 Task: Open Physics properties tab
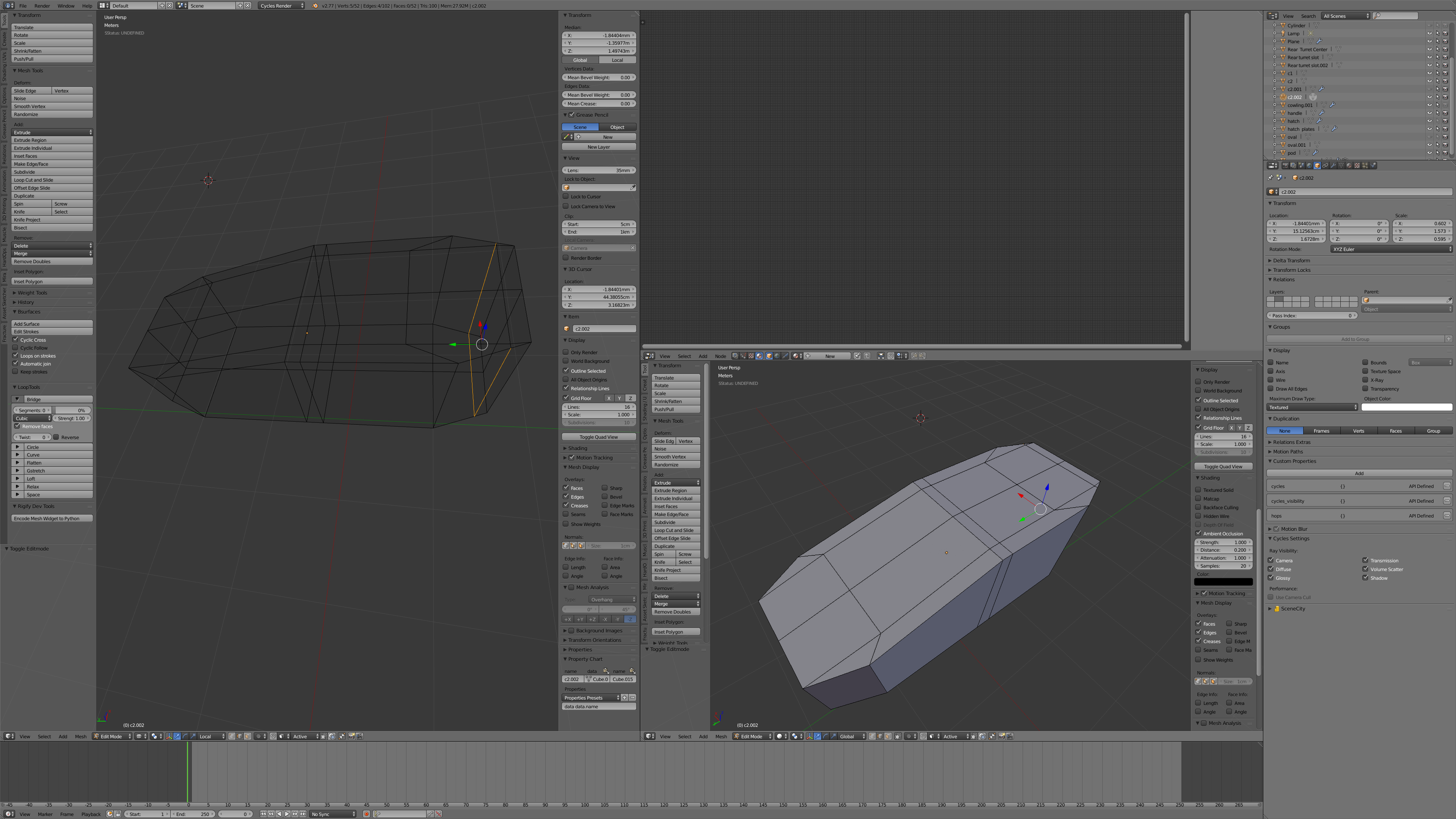(x=1373, y=166)
